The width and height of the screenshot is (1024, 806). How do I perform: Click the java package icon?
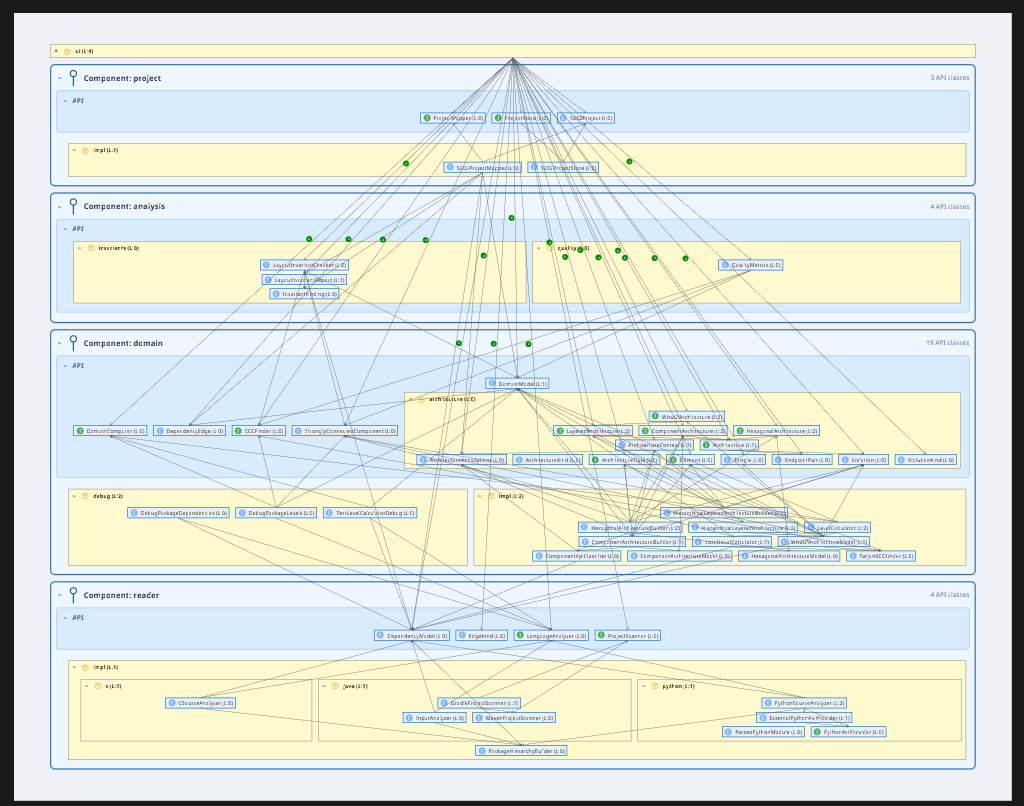(335, 686)
